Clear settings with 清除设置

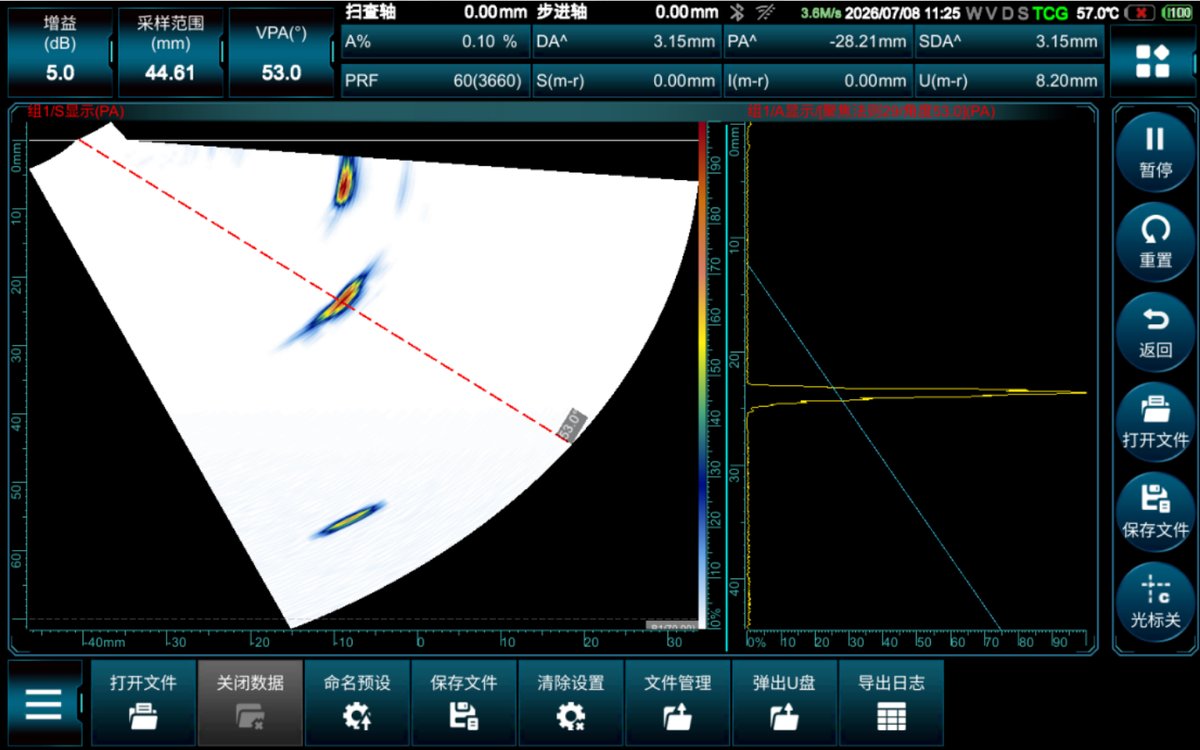(571, 702)
